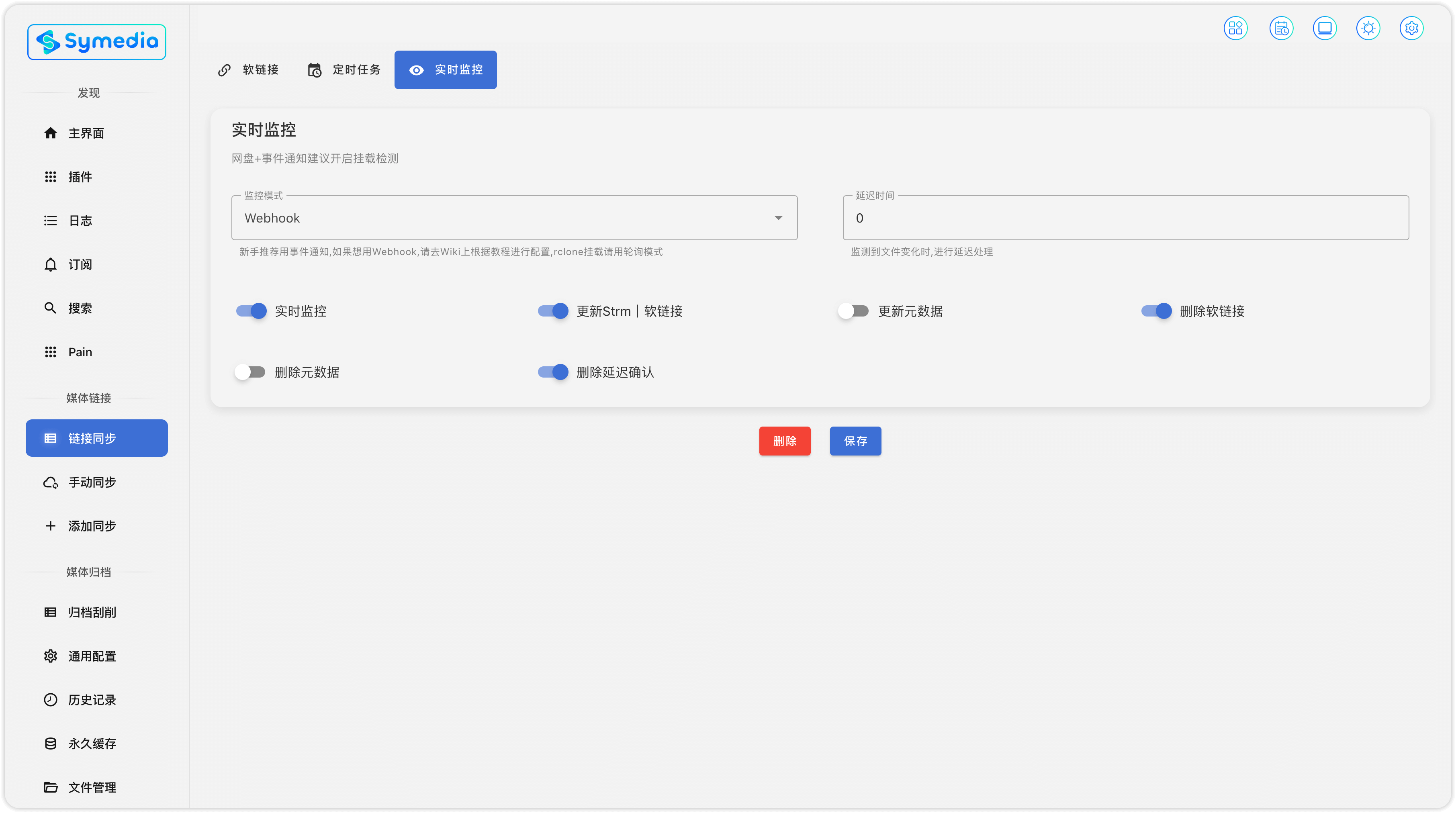Click the screen display icon in header
The width and height of the screenshot is (1456, 813).
pyautogui.click(x=1324, y=28)
